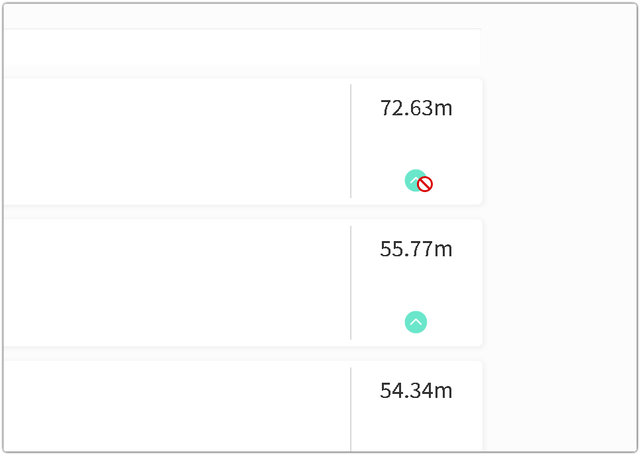Select the 54.34m duration value
Screen dimensions: 640x455
[416, 390]
